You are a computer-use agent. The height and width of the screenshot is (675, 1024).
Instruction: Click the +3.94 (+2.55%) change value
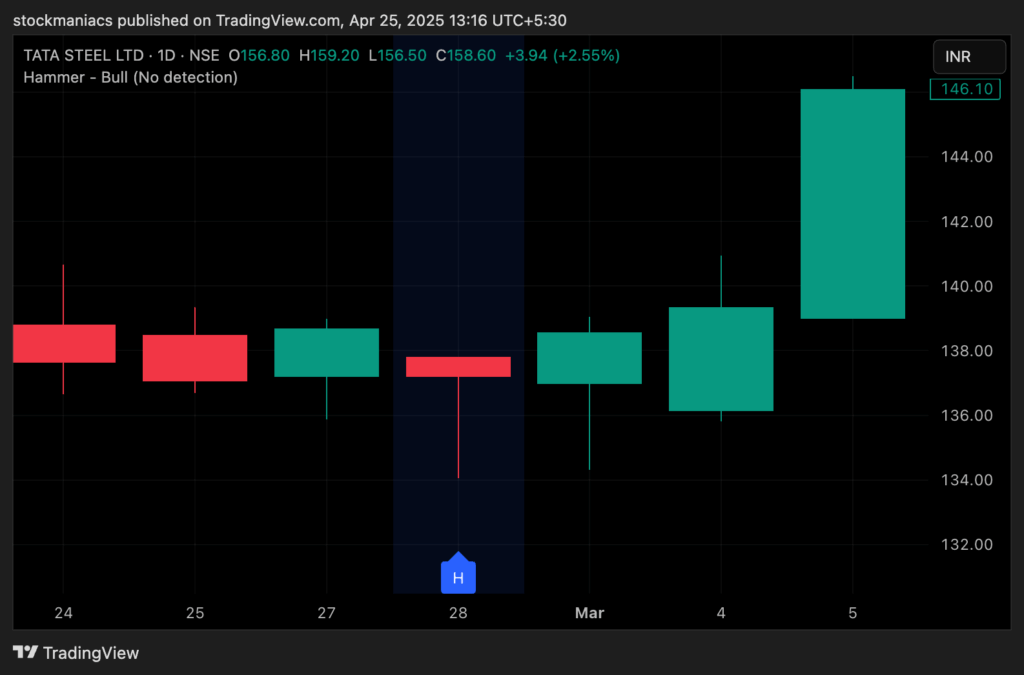coord(562,55)
